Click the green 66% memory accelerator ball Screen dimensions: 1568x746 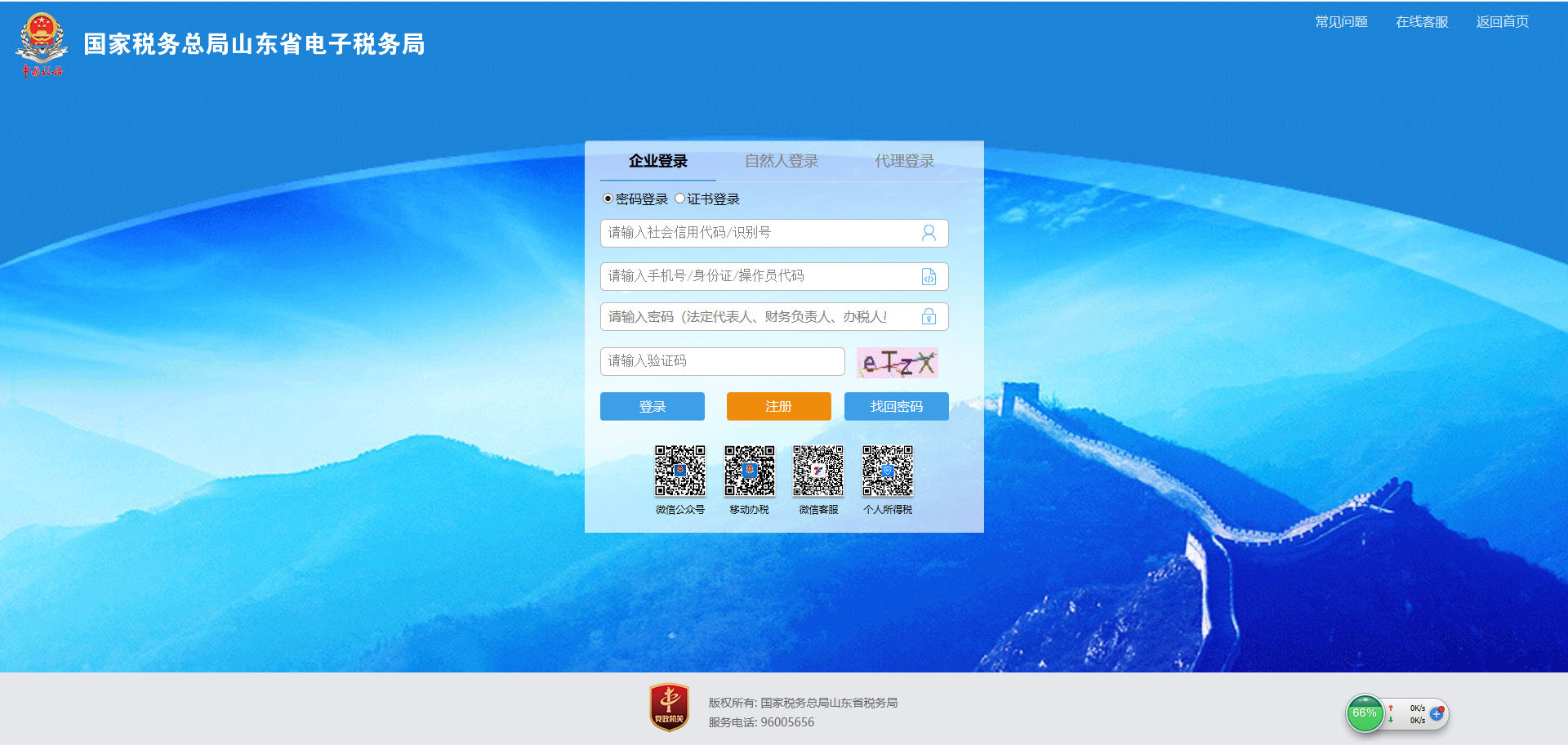click(1365, 713)
